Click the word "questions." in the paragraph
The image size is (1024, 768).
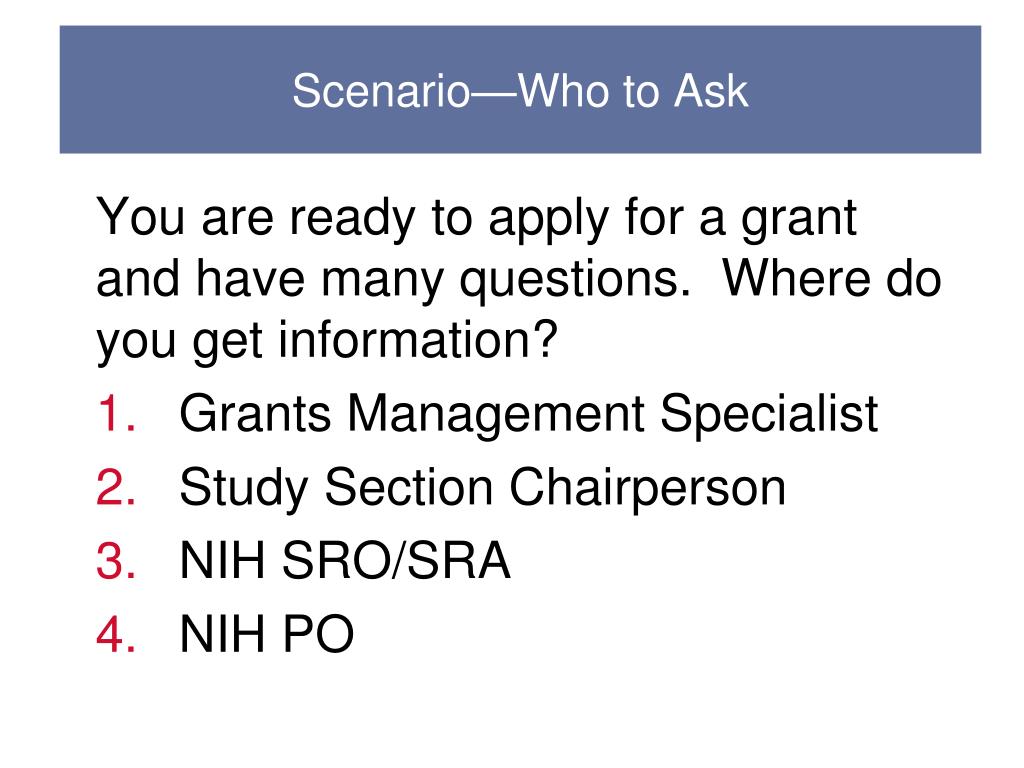tap(575, 281)
